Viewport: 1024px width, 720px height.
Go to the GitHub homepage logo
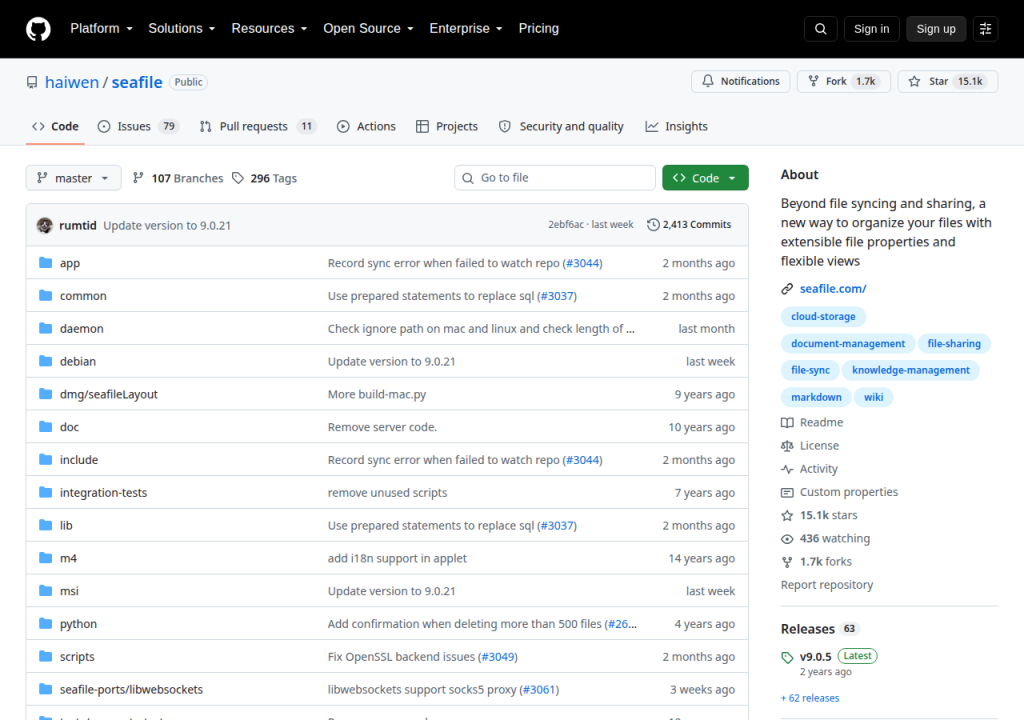click(38, 29)
